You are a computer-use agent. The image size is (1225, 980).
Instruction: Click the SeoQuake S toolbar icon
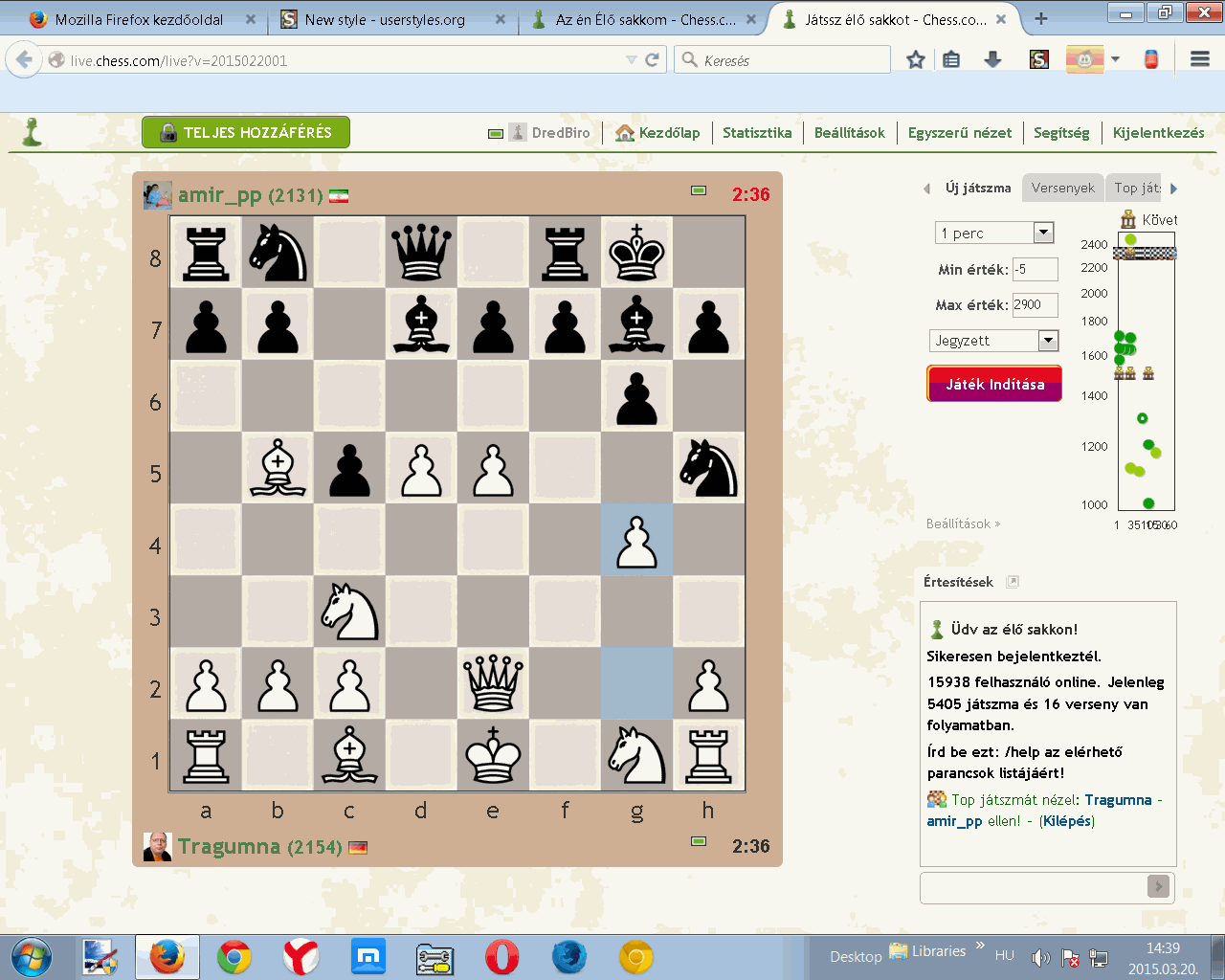[1038, 58]
